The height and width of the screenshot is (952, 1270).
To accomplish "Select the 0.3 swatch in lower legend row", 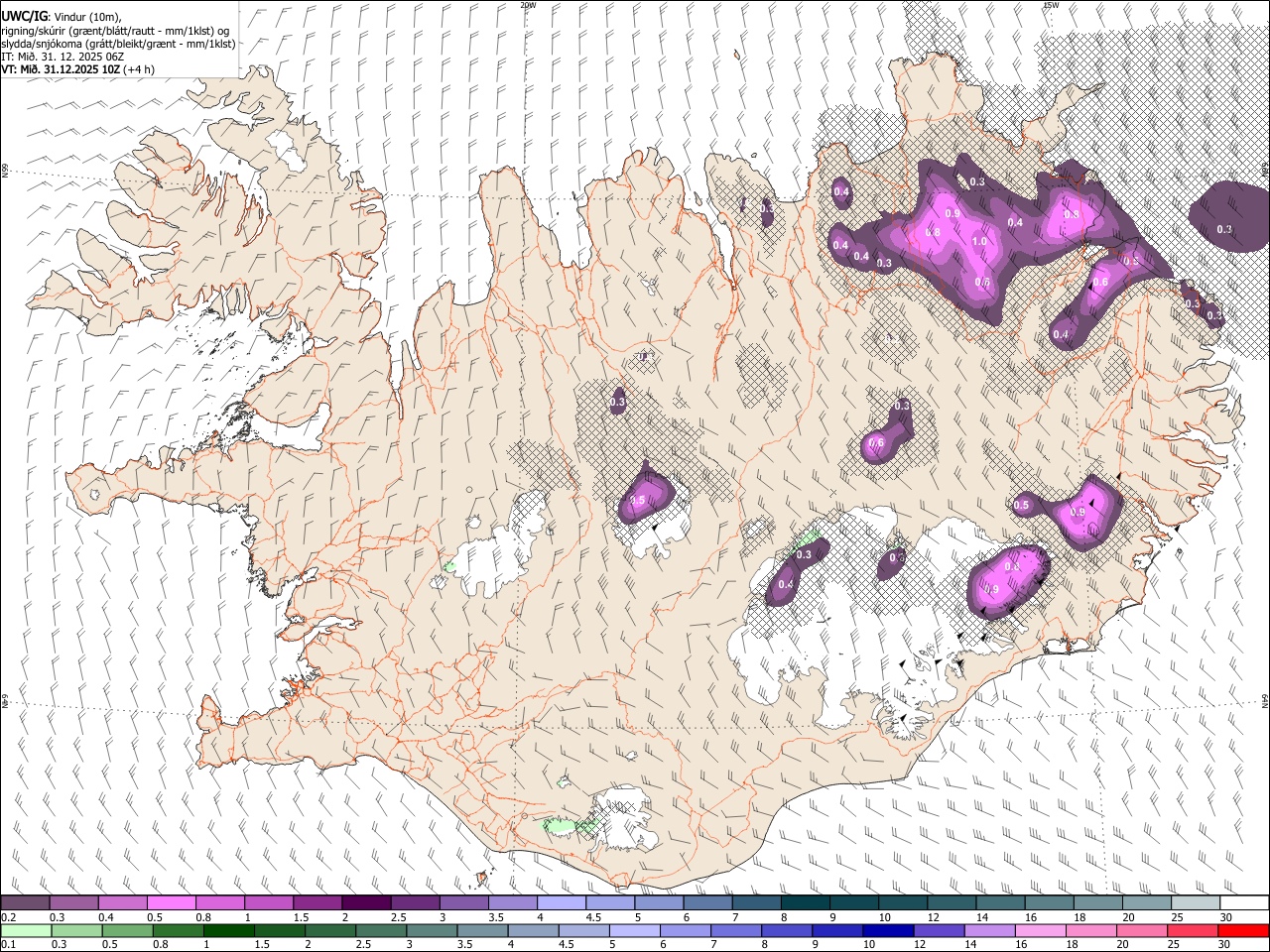I will pyautogui.click(x=77, y=930).
